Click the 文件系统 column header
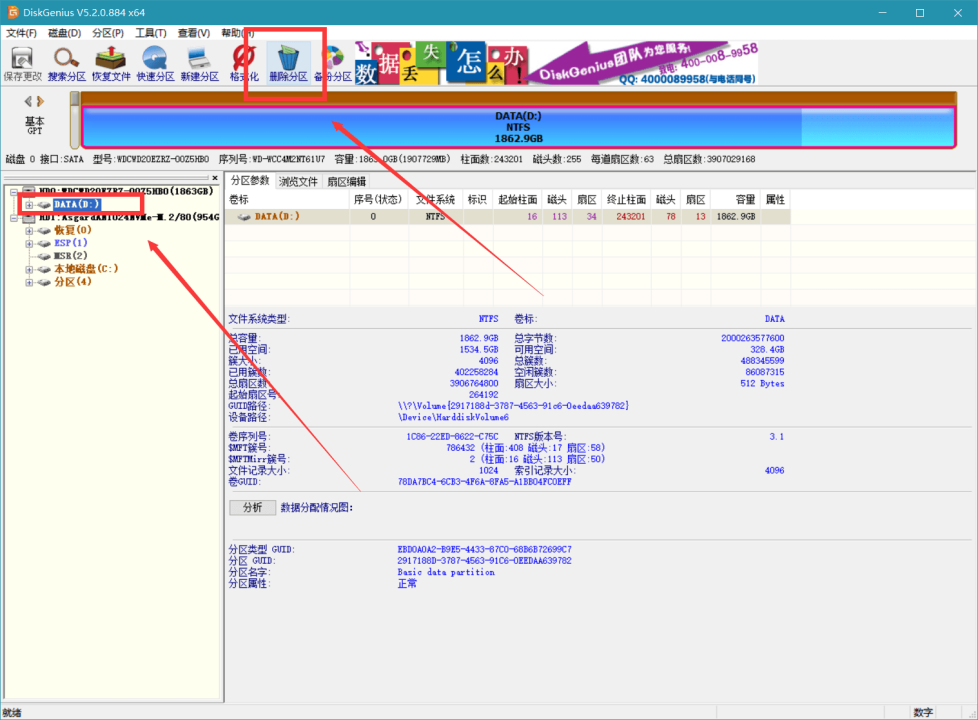Viewport: 978px width, 720px height. click(435, 200)
